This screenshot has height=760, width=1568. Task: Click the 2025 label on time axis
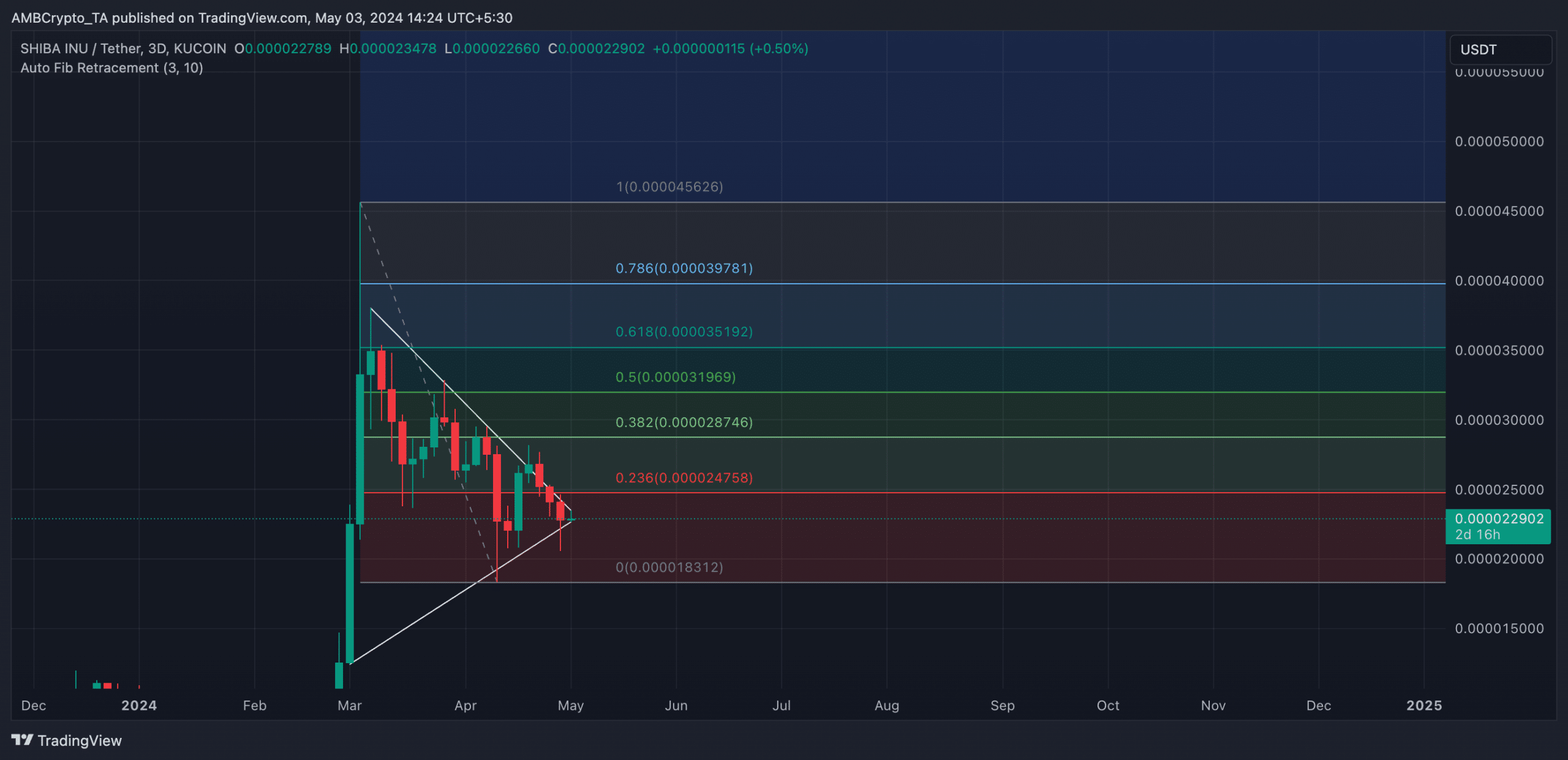tap(1424, 705)
